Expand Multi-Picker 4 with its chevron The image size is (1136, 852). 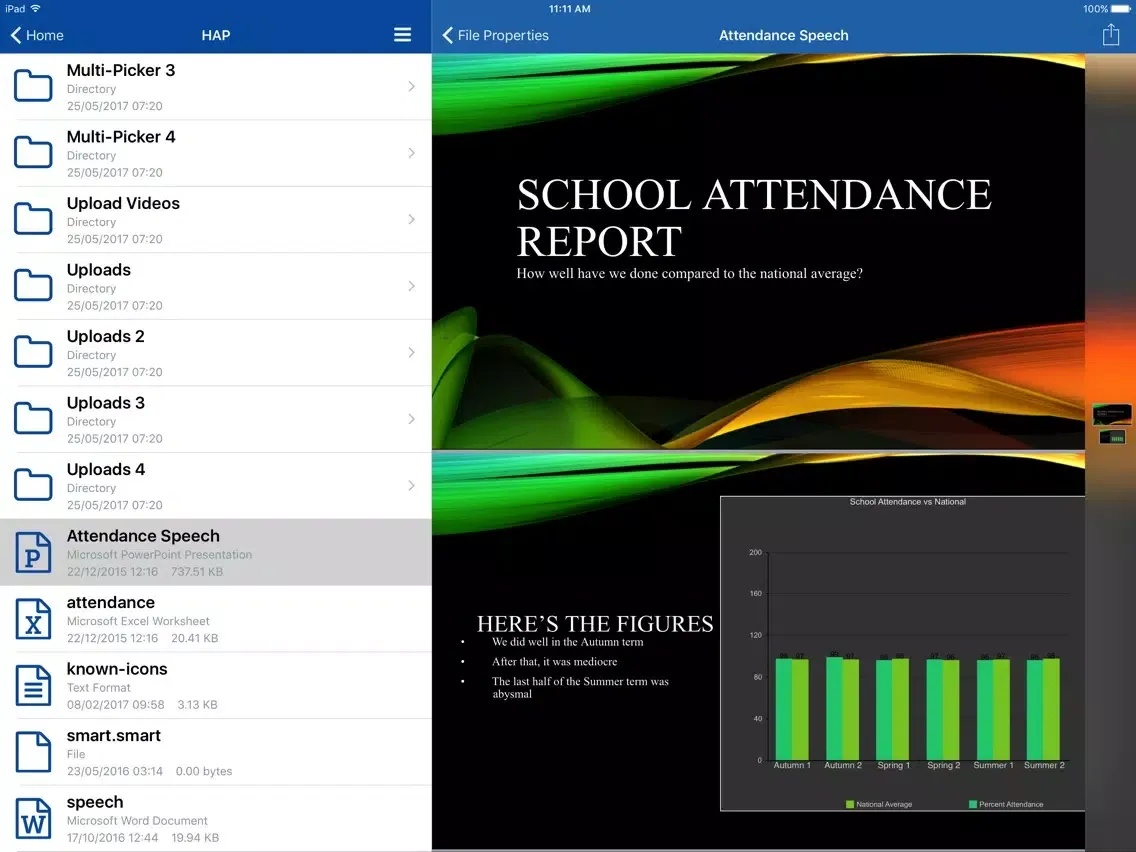[412, 153]
